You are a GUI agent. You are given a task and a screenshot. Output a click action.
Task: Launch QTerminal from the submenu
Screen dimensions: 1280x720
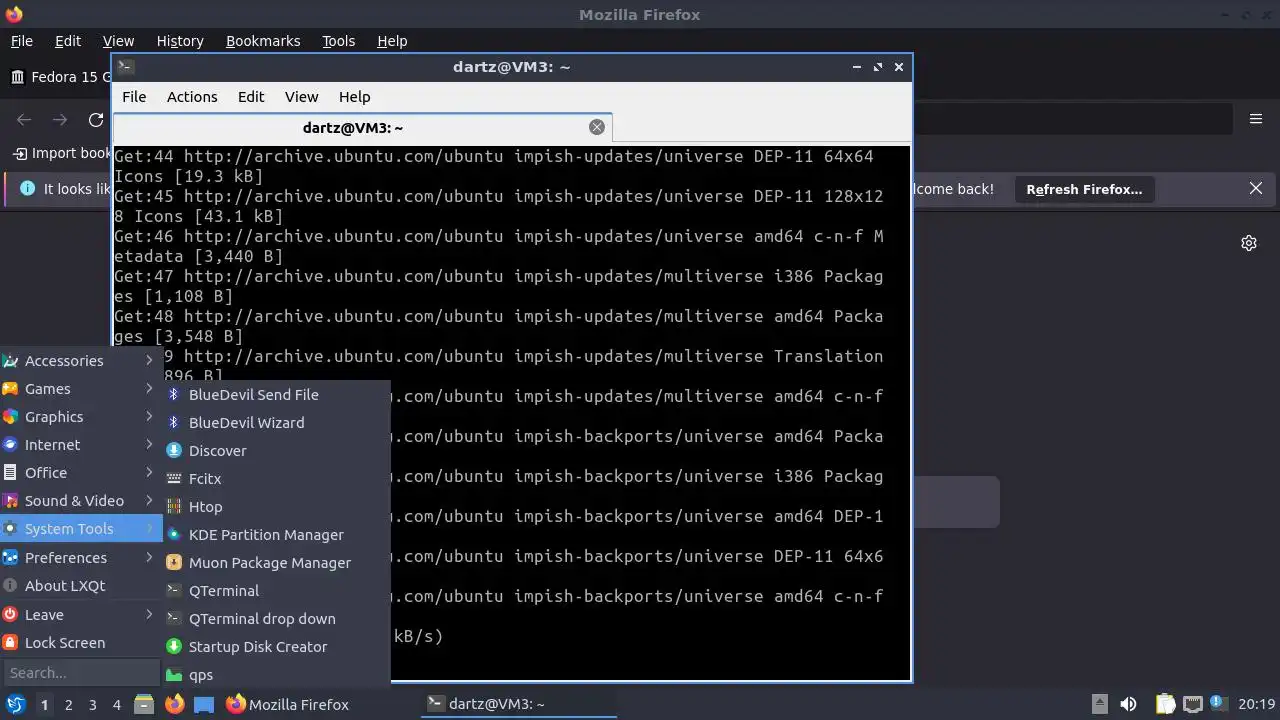(276, 591)
